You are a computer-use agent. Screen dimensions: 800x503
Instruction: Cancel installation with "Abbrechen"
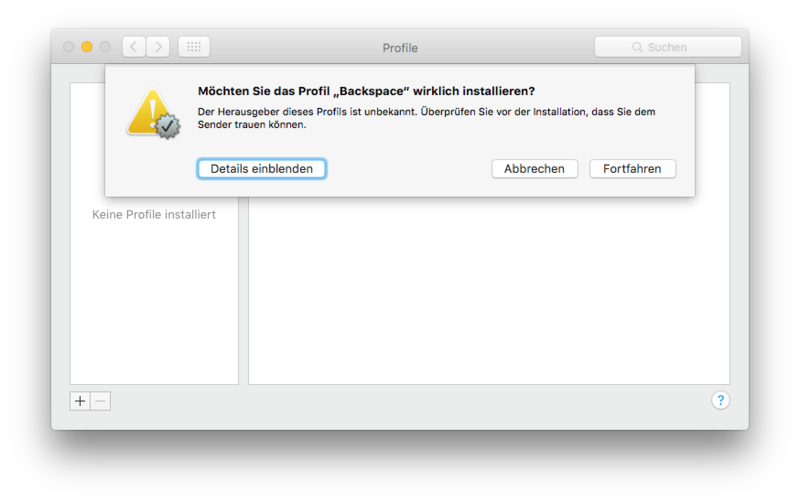(x=534, y=169)
